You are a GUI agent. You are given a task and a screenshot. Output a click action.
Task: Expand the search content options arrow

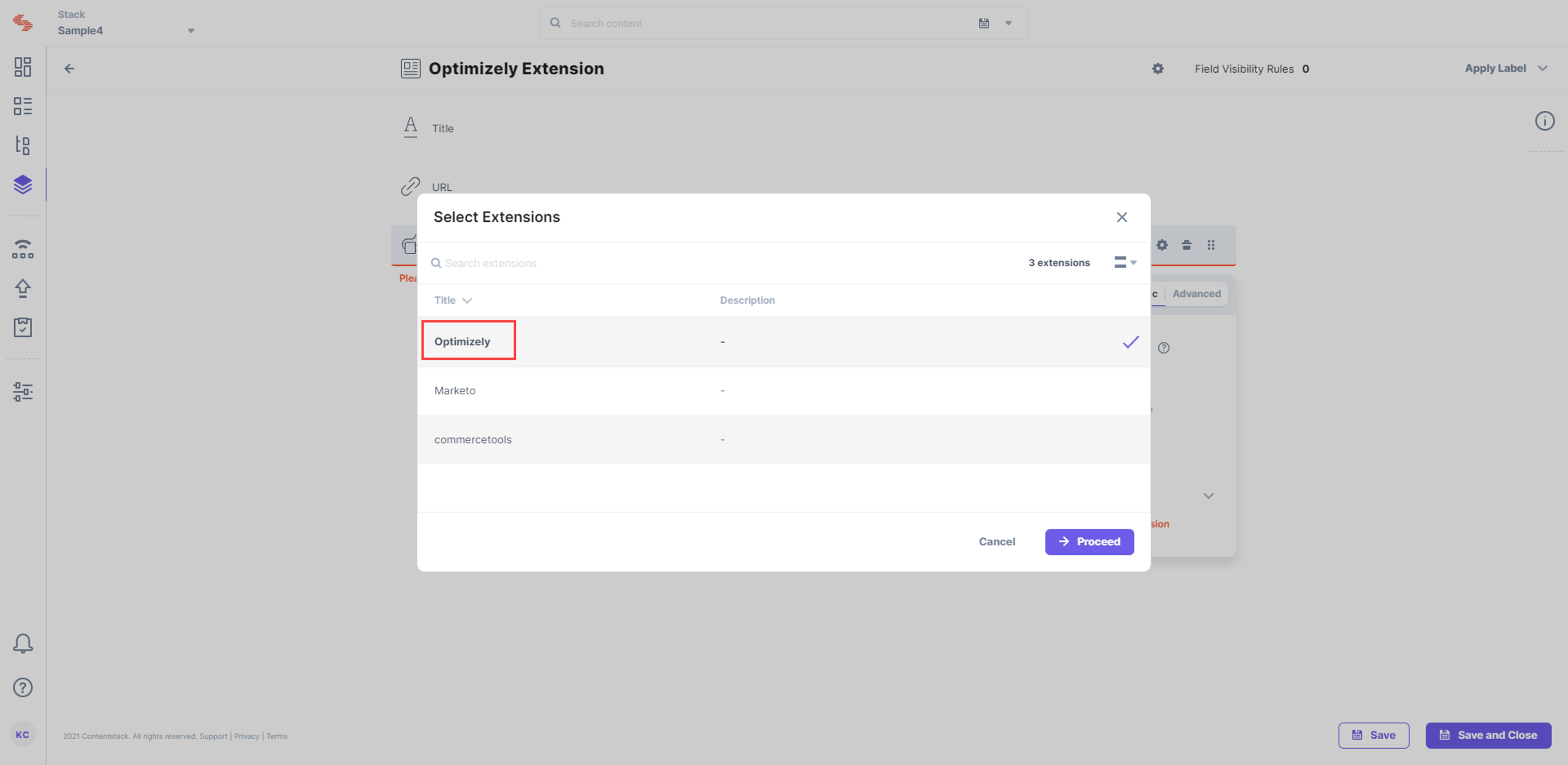coord(1009,23)
